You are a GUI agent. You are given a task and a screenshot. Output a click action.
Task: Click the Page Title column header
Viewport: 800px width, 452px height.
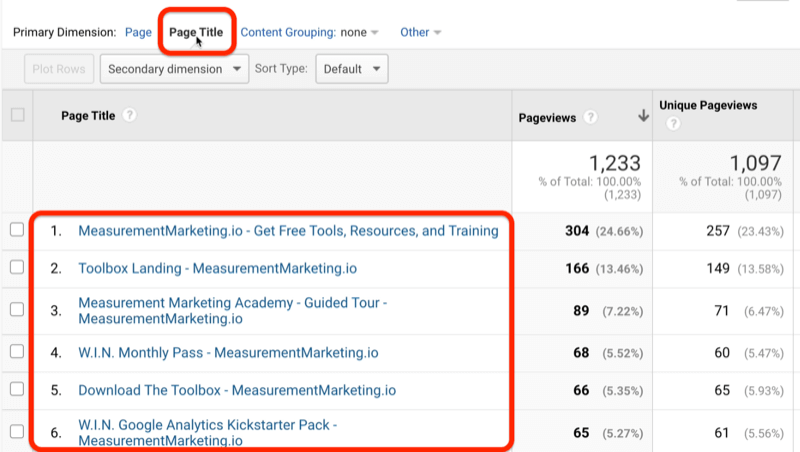pos(88,116)
